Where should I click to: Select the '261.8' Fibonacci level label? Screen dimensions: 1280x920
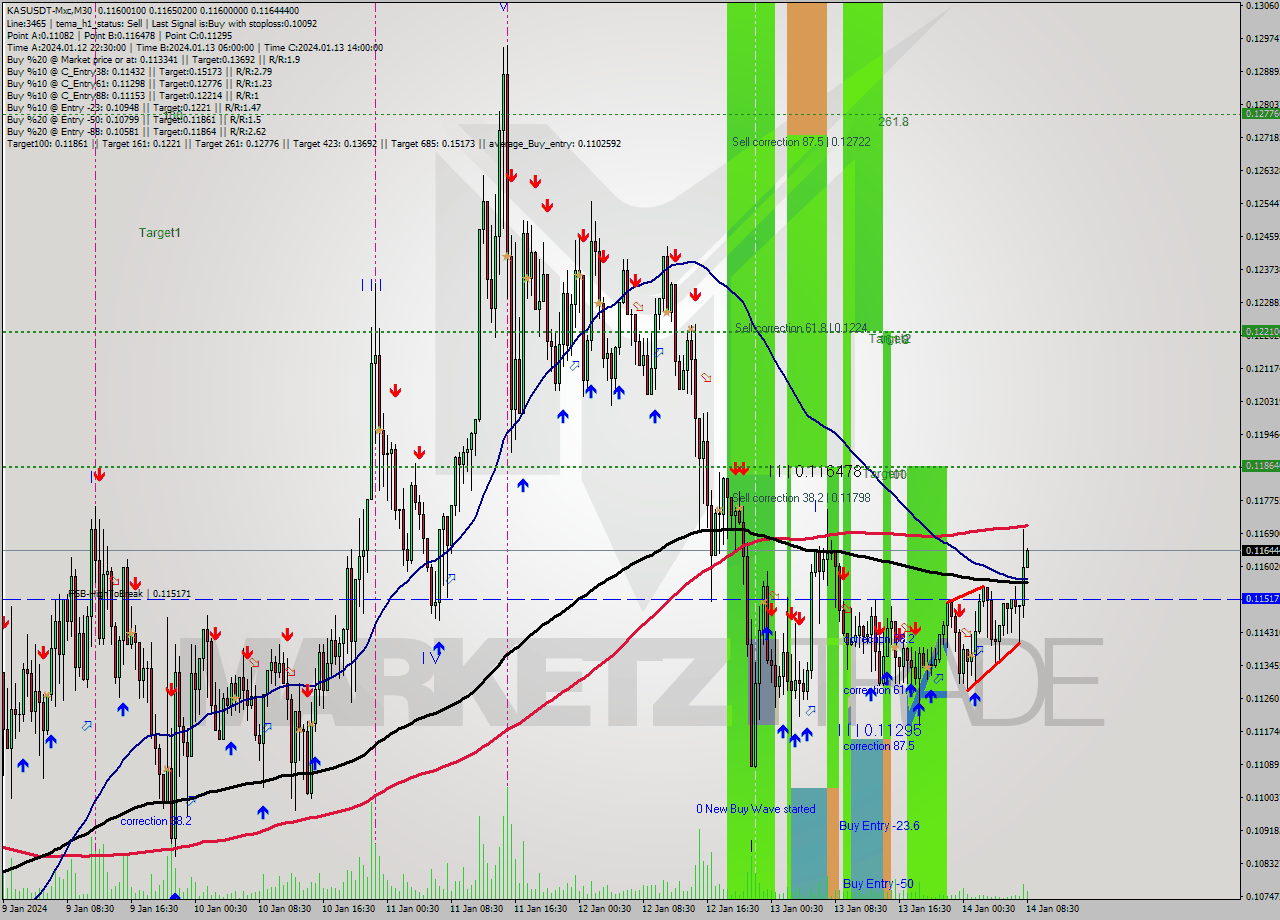tap(894, 122)
